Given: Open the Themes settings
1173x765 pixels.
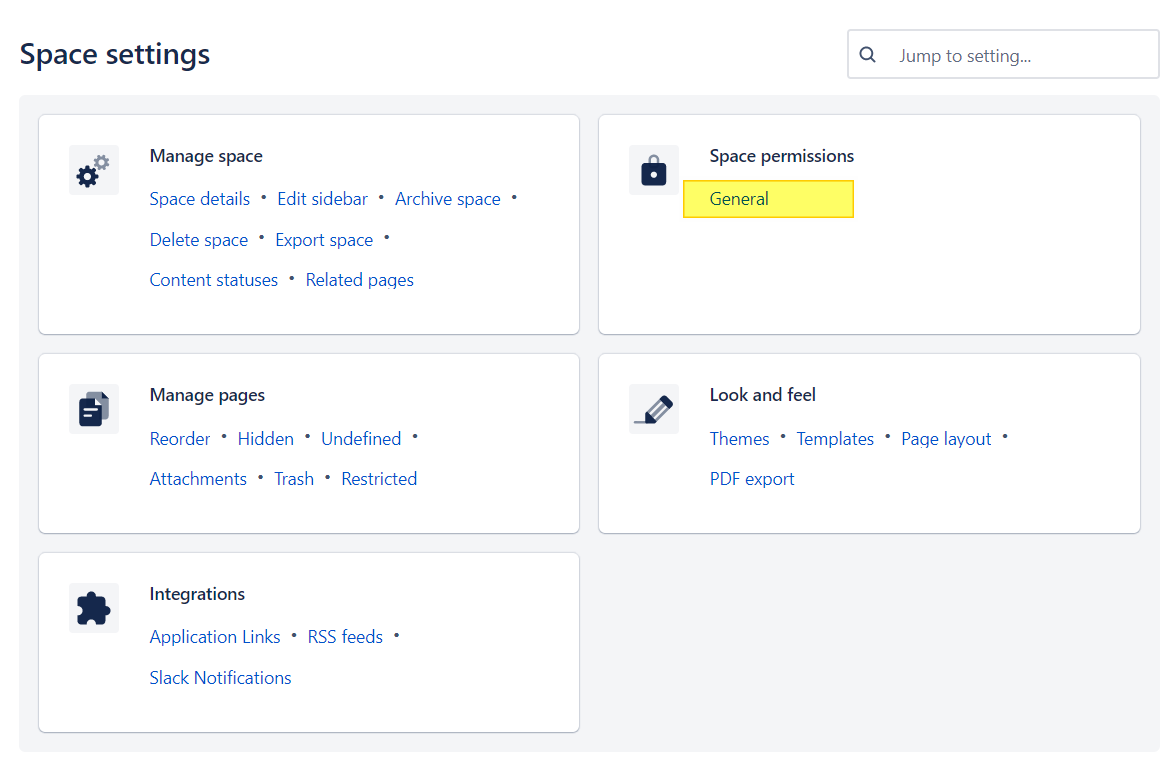Looking at the screenshot, I should (739, 438).
